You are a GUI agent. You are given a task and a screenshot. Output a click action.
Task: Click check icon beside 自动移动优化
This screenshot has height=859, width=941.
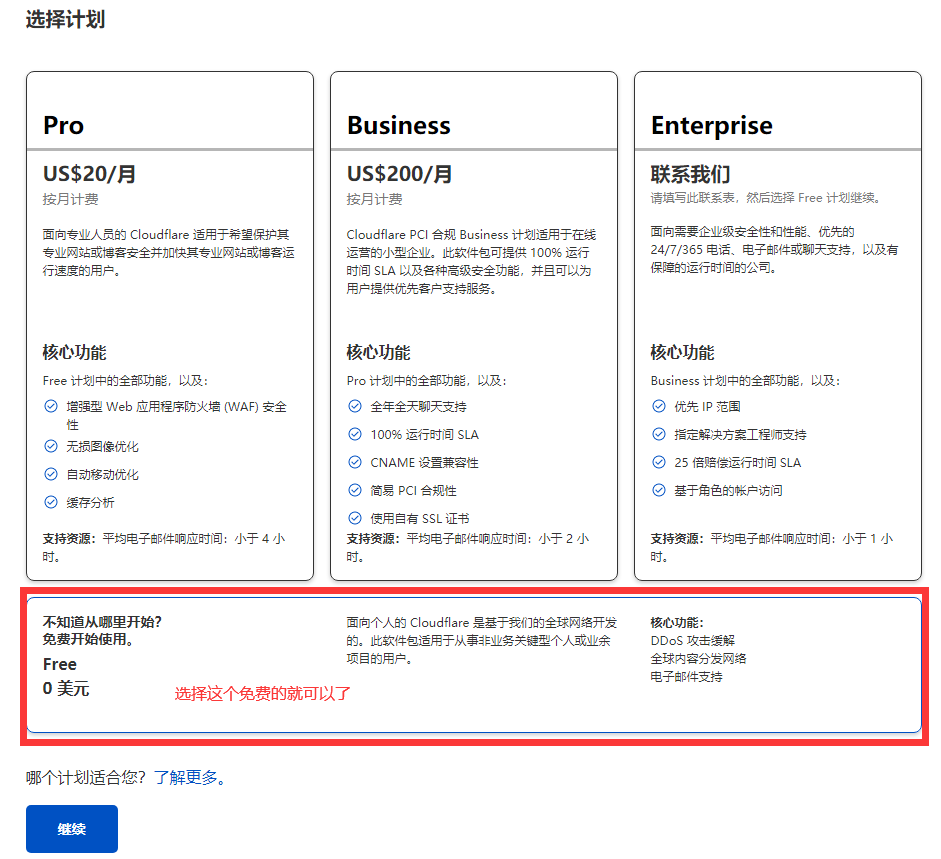coord(51,474)
